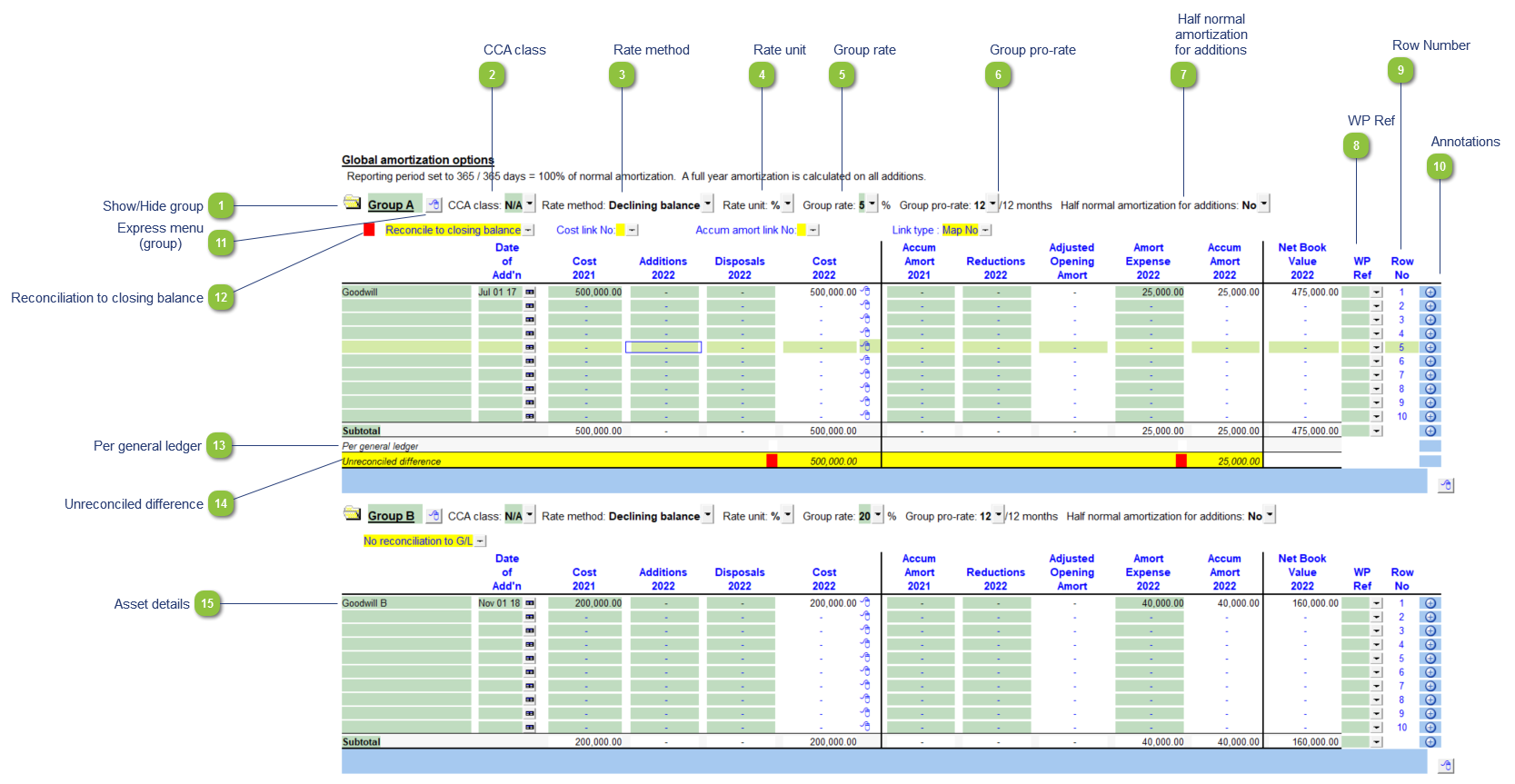The height and width of the screenshot is (784, 1515).
Task: Click Goodwill Amort Expense cell 25,000.00
Action: [x=1151, y=293]
